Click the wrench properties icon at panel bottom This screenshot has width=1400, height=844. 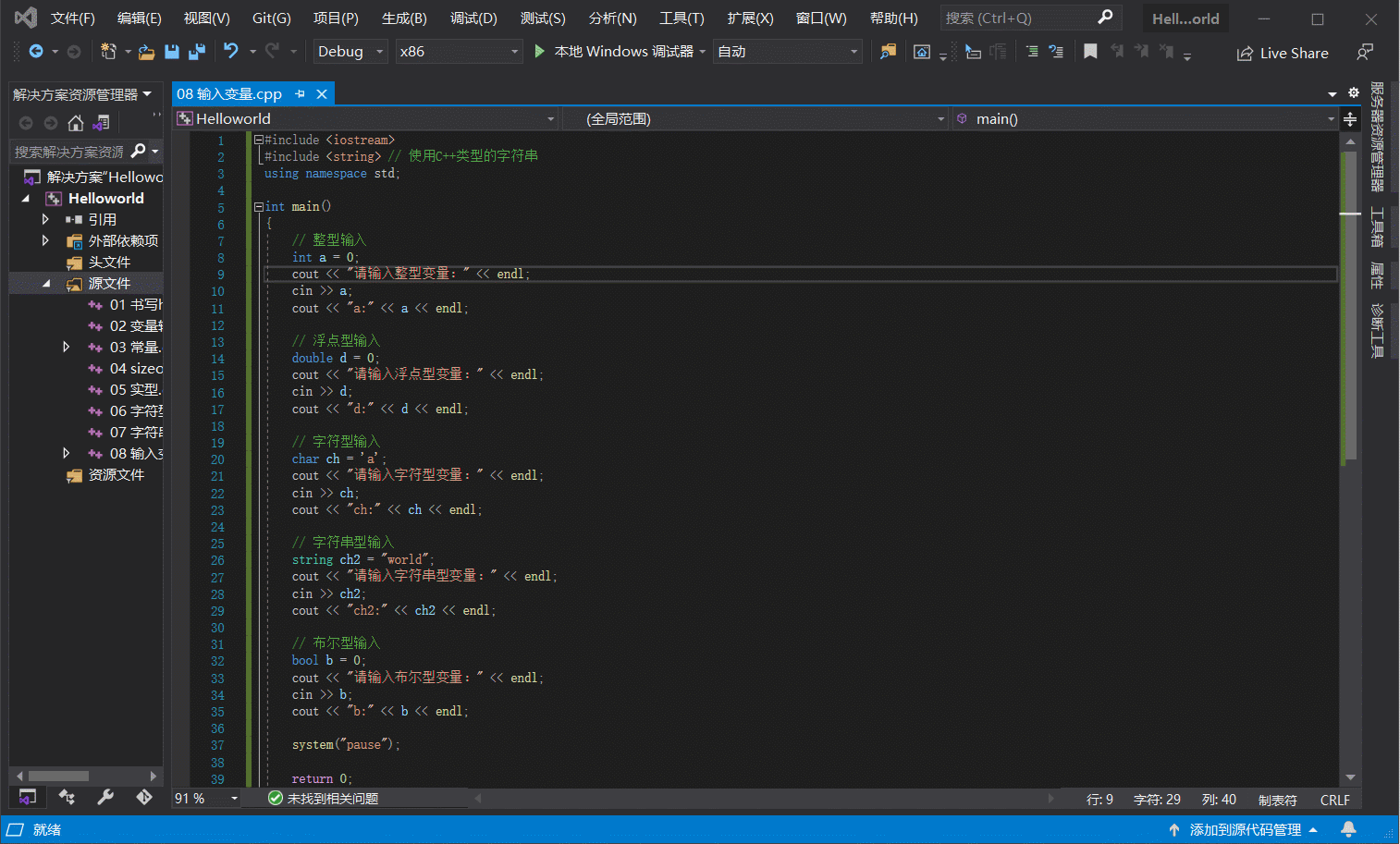[105, 797]
